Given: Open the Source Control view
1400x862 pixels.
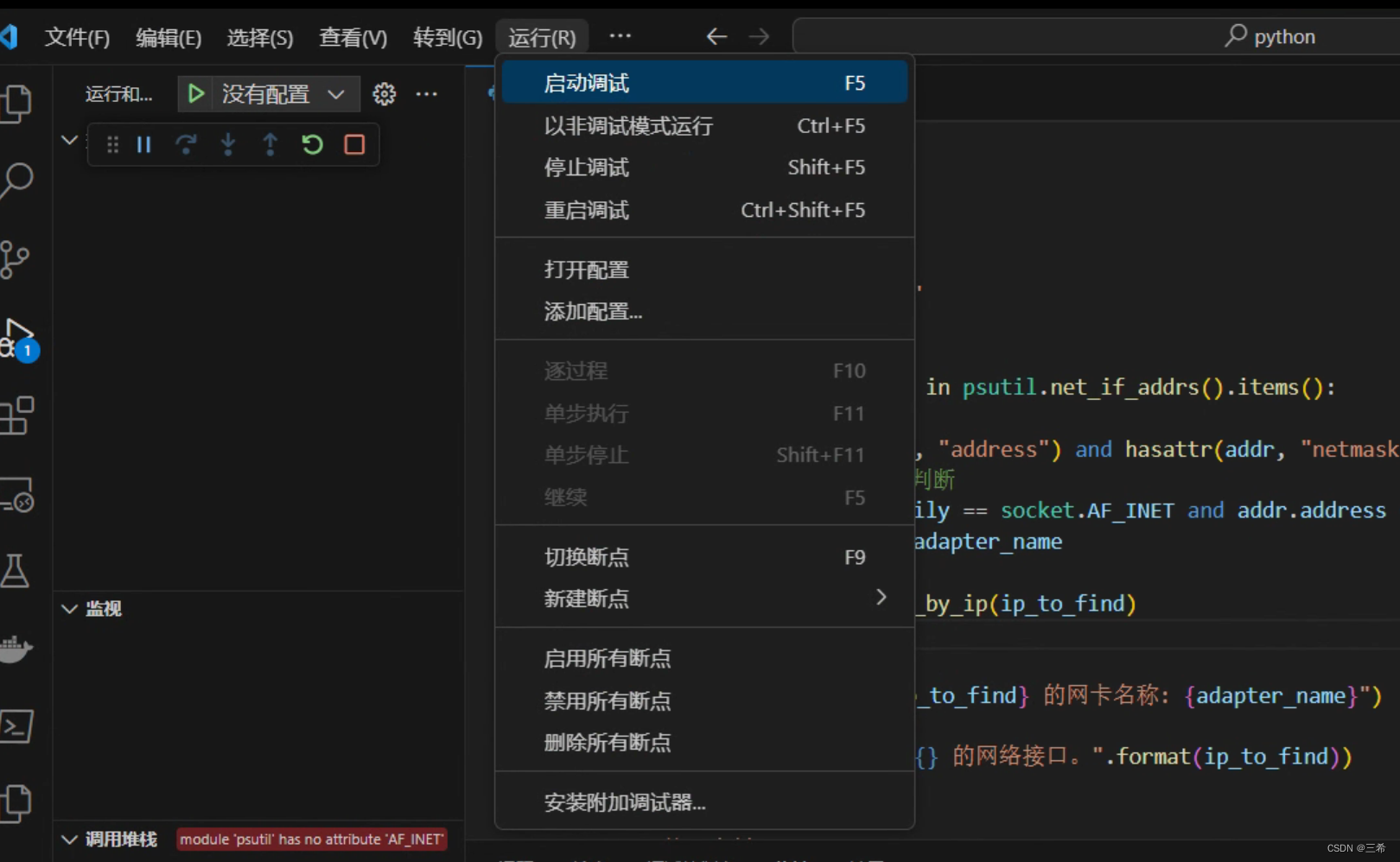Looking at the screenshot, I should 16,259.
